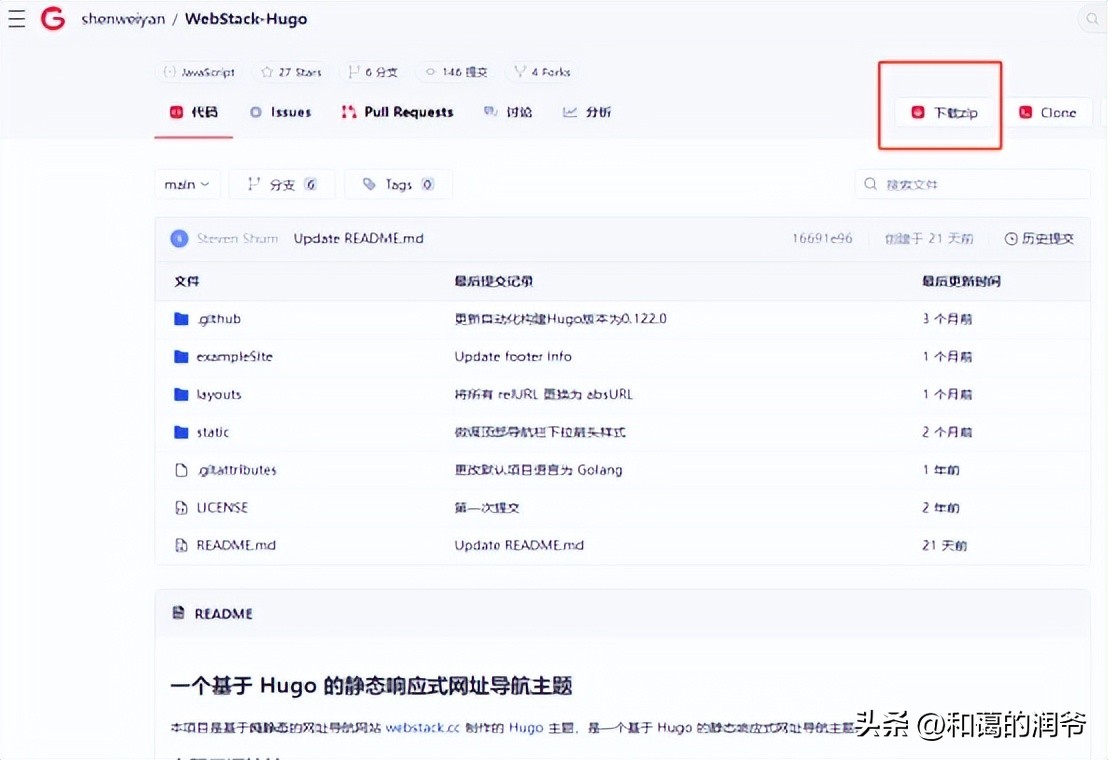Star the WebStack-Hugo repository

pos(289,71)
